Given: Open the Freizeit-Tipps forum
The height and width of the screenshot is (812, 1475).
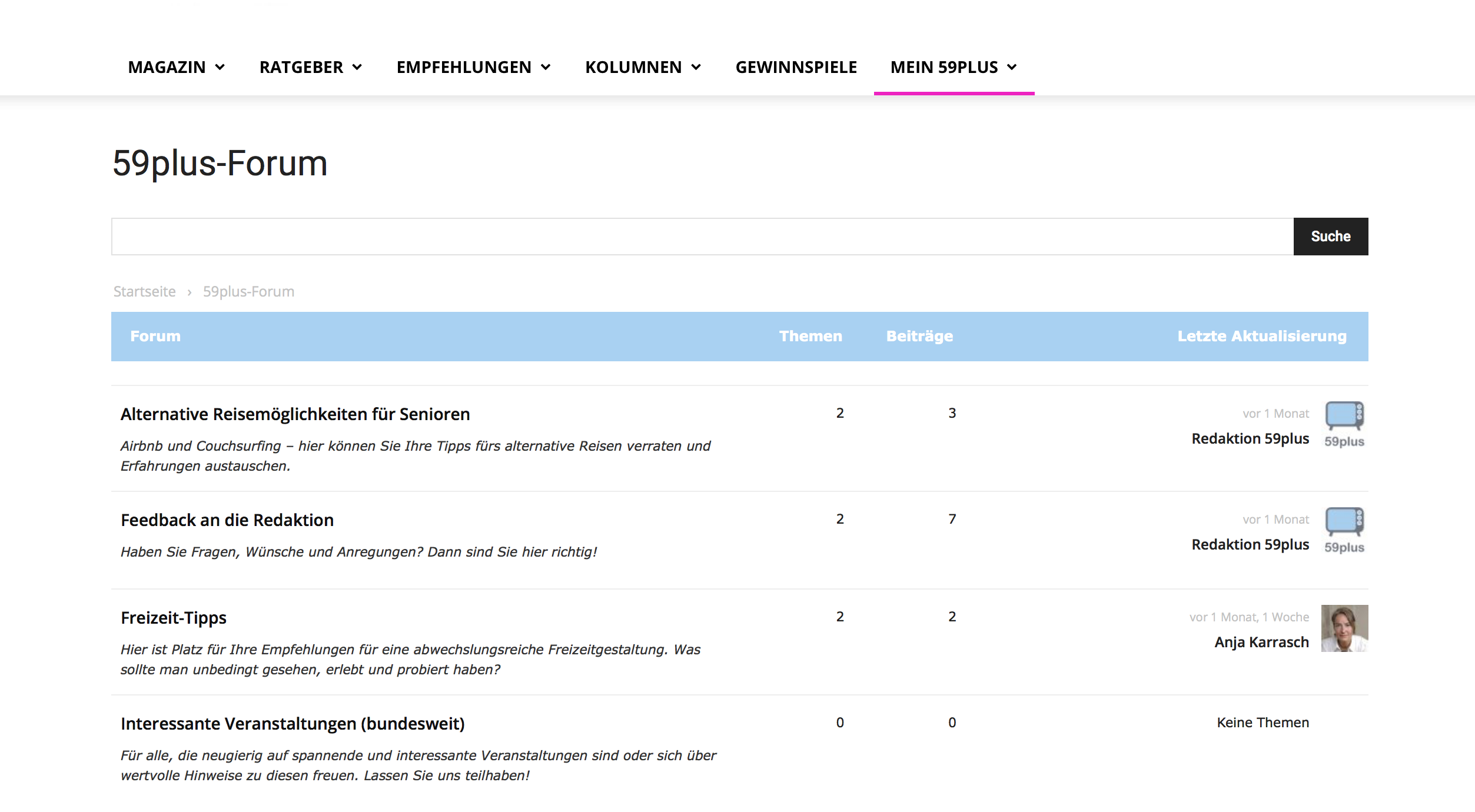Looking at the screenshot, I should tap(174, 618).
